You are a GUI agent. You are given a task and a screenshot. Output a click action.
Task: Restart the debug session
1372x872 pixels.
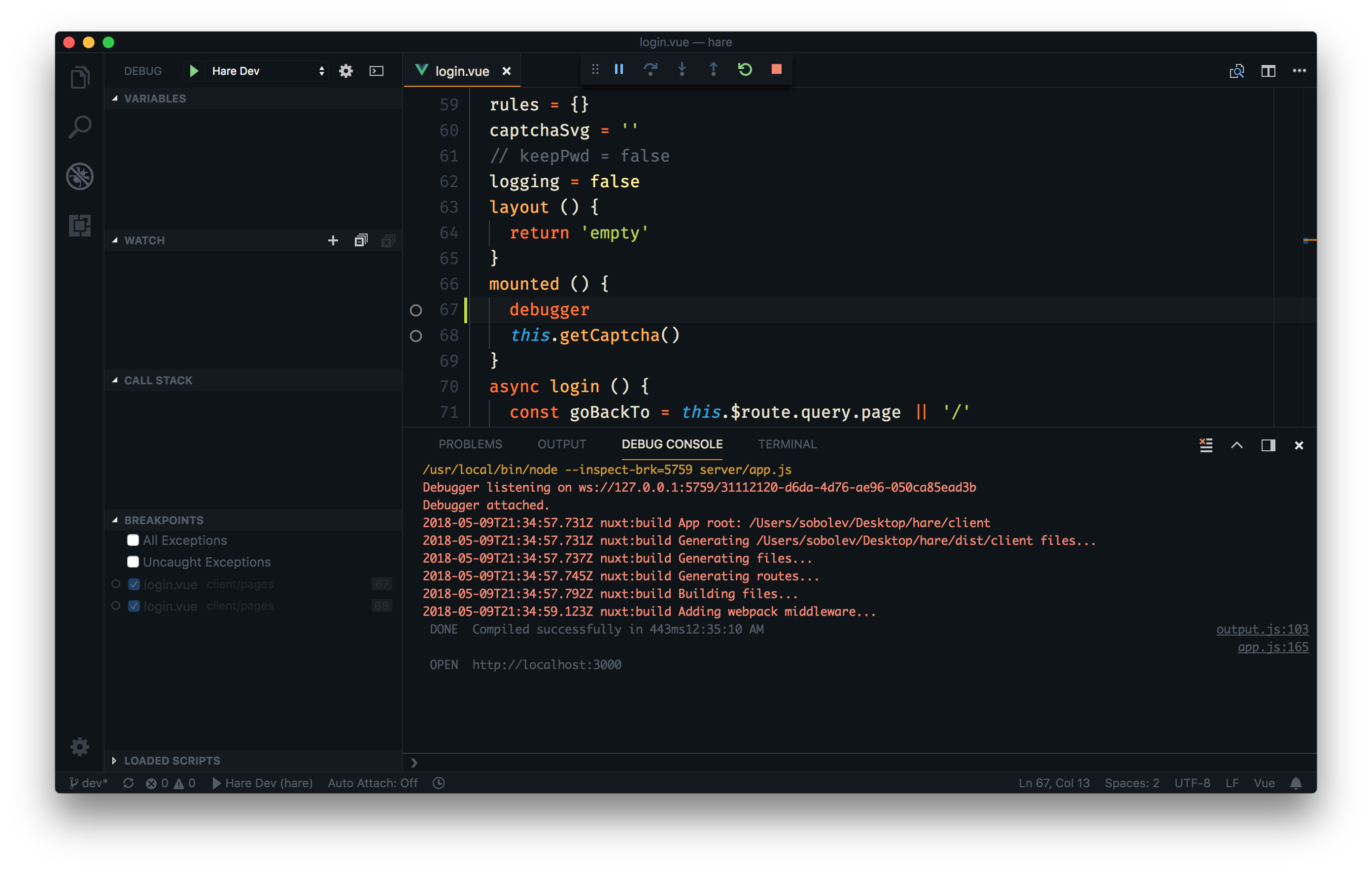(745, 69)
